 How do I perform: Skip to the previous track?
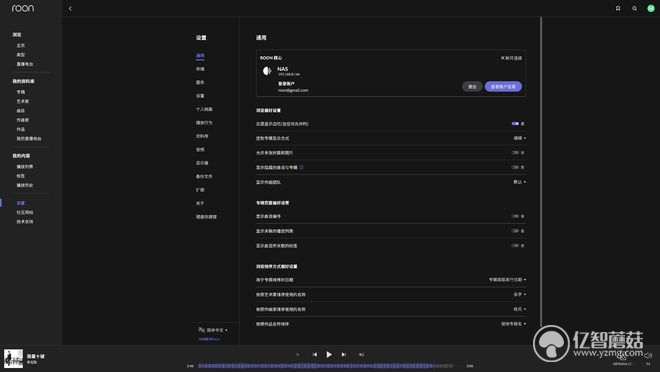314,355
